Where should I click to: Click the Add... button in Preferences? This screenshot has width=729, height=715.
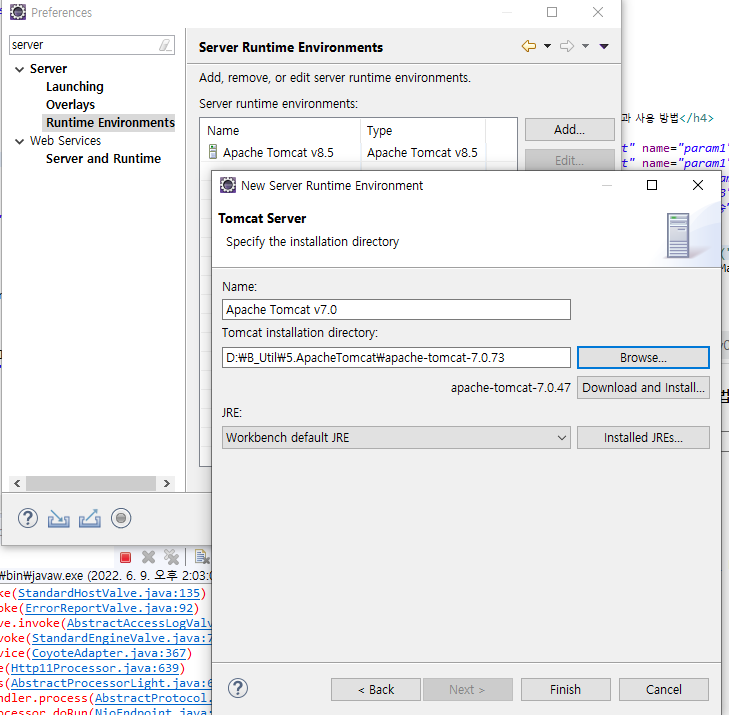coord(570,129)
